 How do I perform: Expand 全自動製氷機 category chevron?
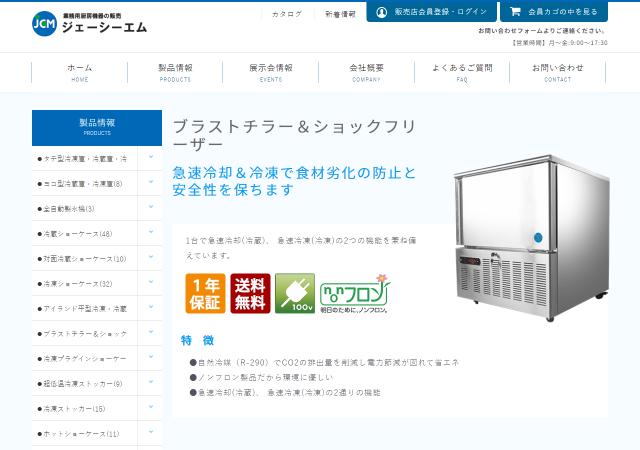pyautogui.click(x=151, y=207)
